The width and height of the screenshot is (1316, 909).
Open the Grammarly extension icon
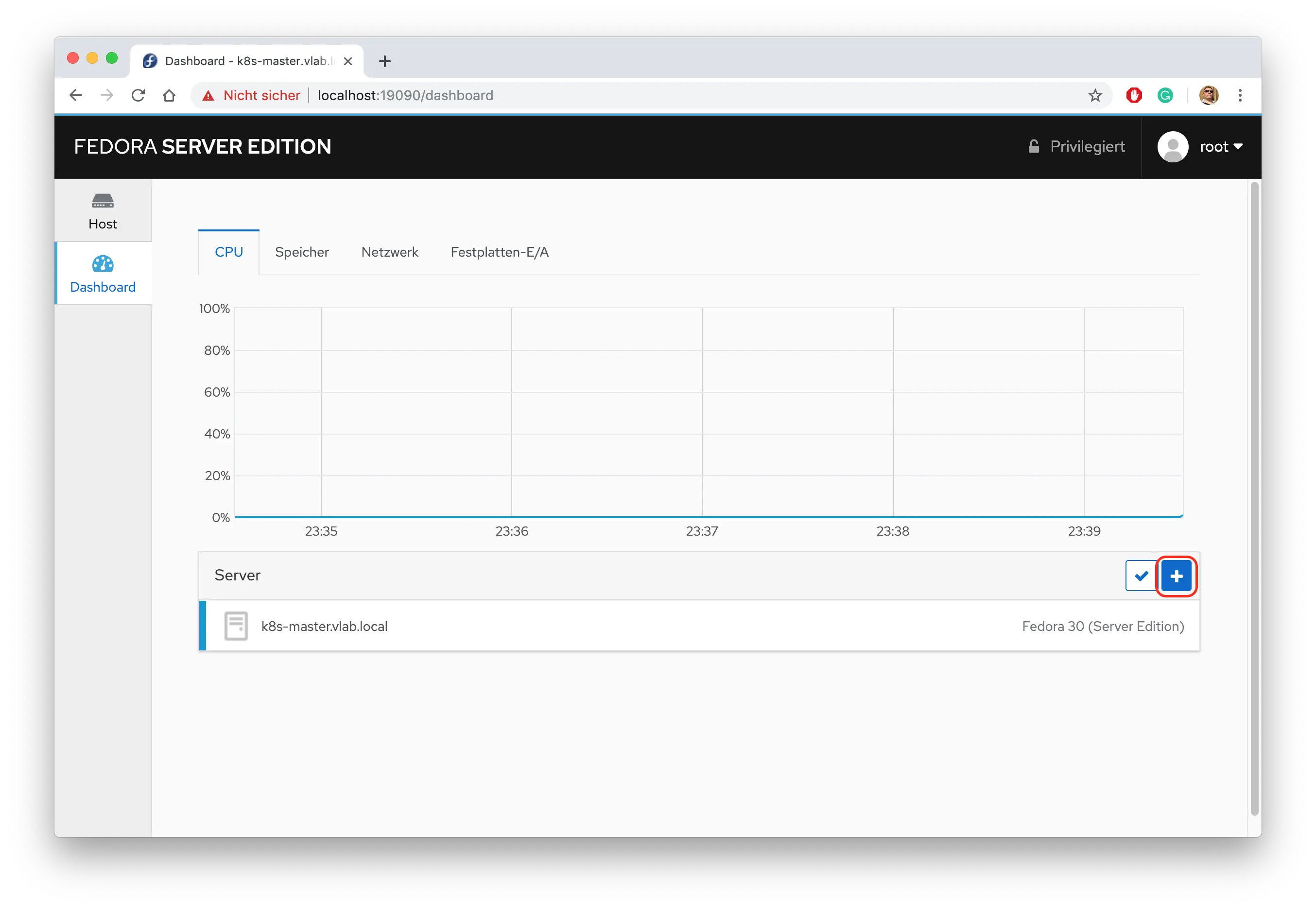[1165, 95]
